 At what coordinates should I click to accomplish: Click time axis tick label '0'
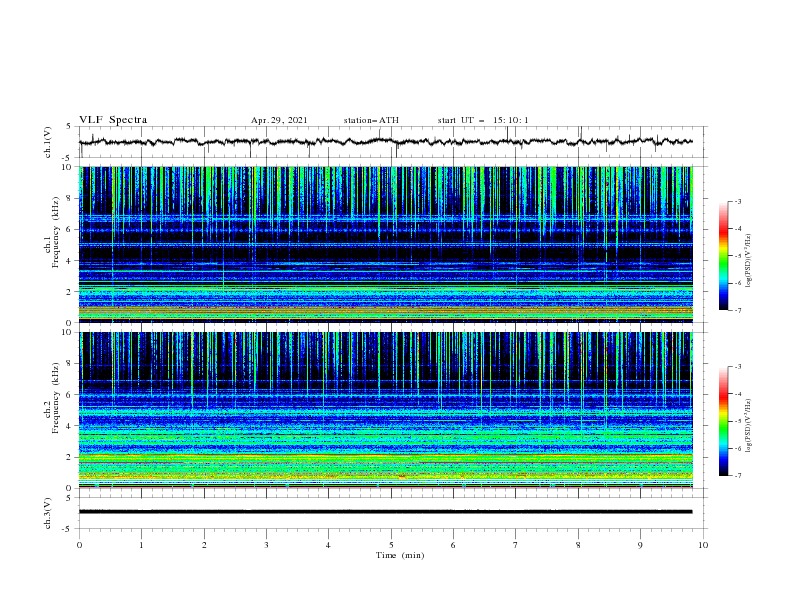(x=79, y=545)
